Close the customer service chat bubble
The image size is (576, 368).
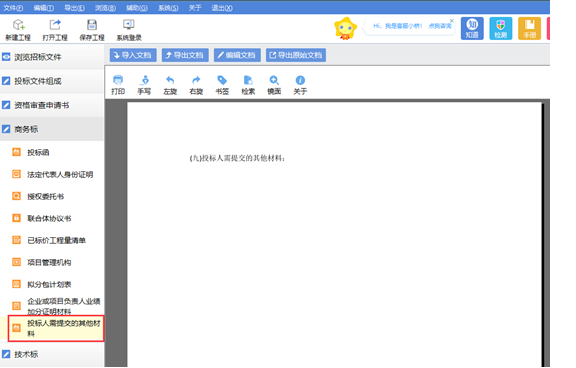[452, 21]
